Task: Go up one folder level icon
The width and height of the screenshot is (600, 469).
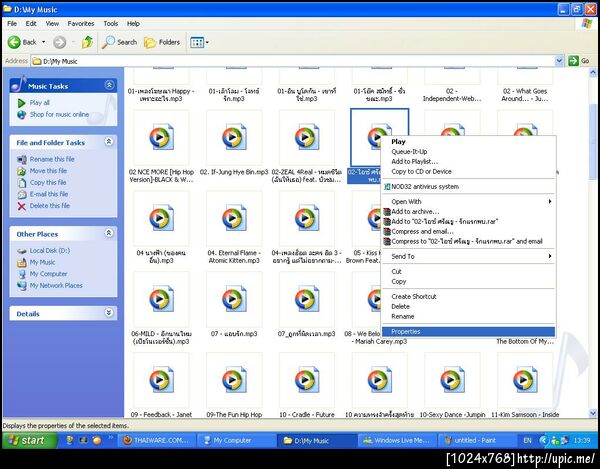Action: (87, 42)
